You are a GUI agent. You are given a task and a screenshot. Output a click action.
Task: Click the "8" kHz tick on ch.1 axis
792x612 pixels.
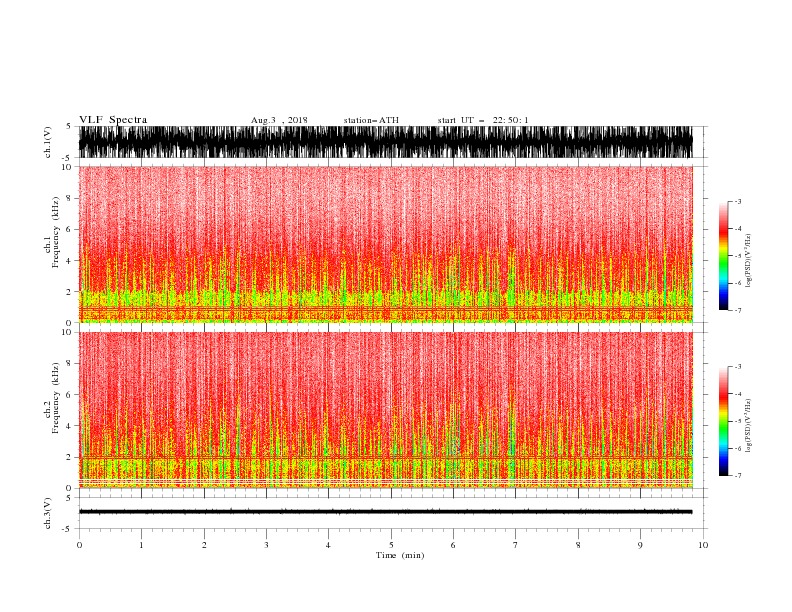[69, 198]
